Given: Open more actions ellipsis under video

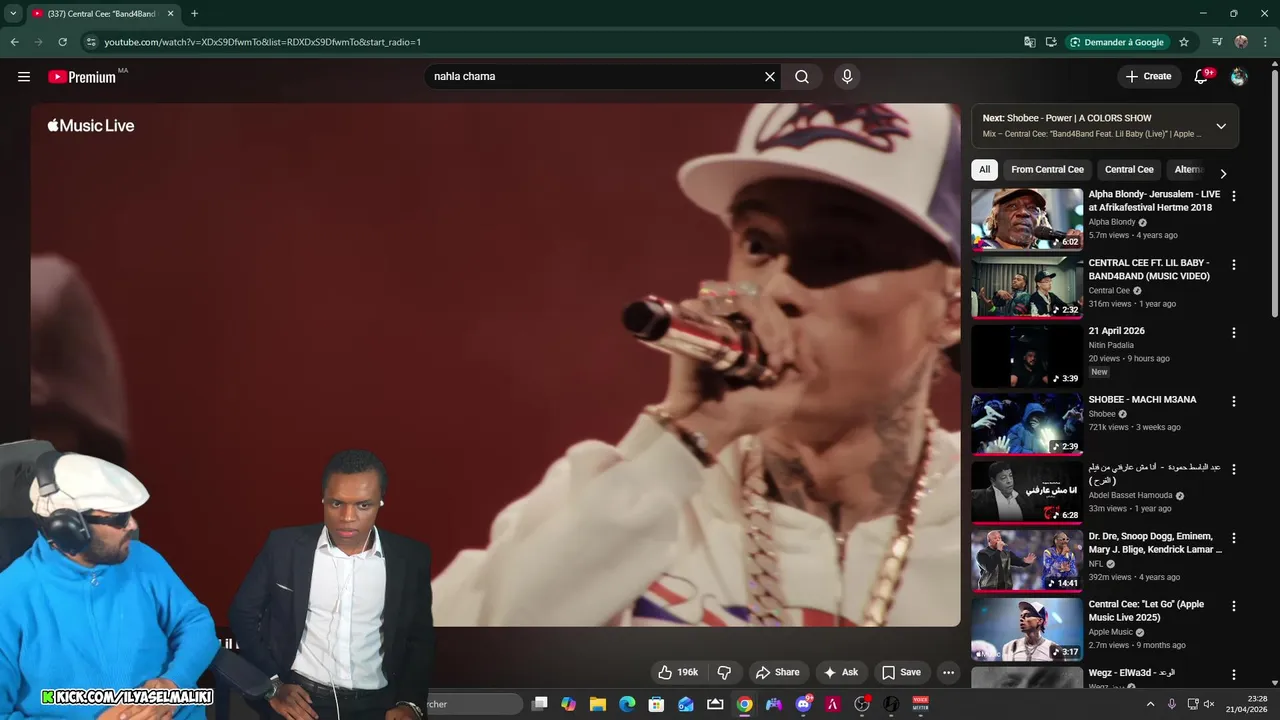Looking at the screenshot, I should pyautogui.click(x=949, y=673).
